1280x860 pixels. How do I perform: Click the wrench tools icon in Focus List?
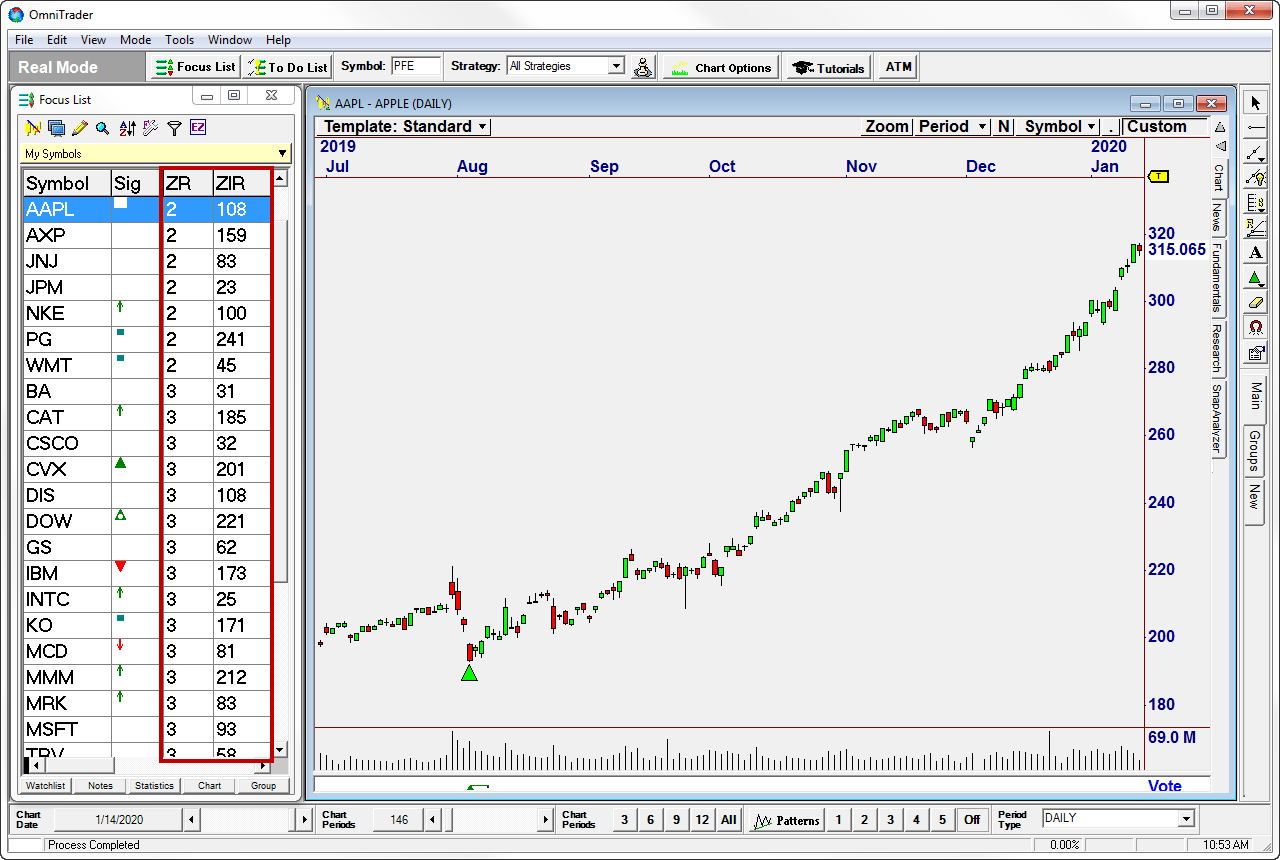[150, 128]
